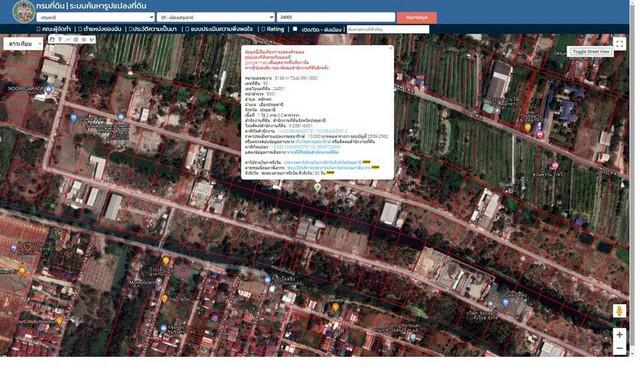The image size is (640, 373).
Task: Zoom out of the map with the minus button
Action: tap(619, 348)
